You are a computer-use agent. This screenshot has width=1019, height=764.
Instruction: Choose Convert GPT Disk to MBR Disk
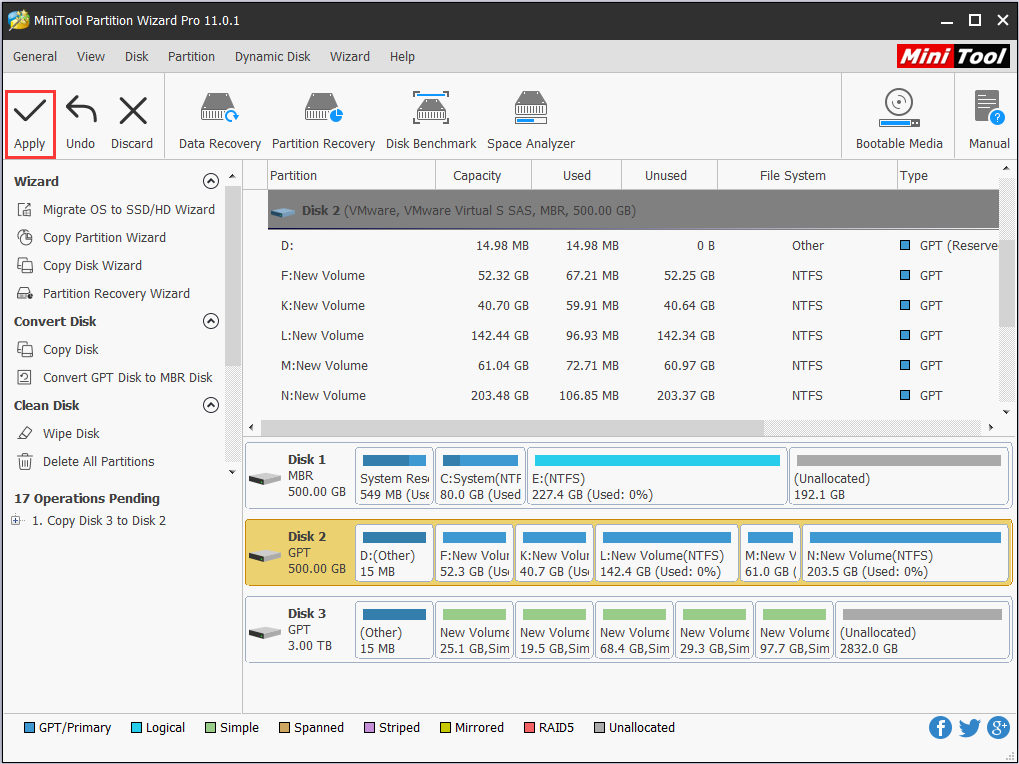point(127,377)
